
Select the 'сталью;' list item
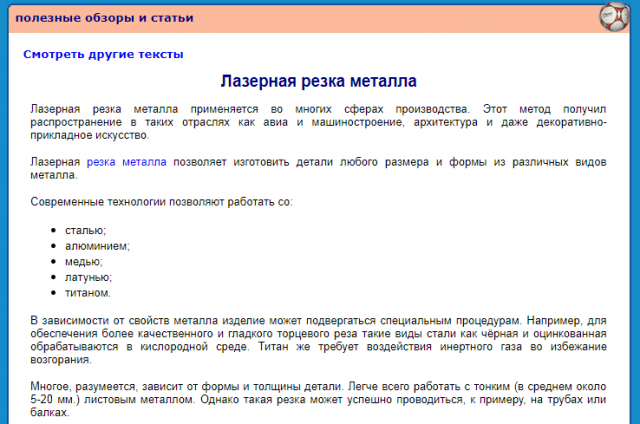point(85,231)
